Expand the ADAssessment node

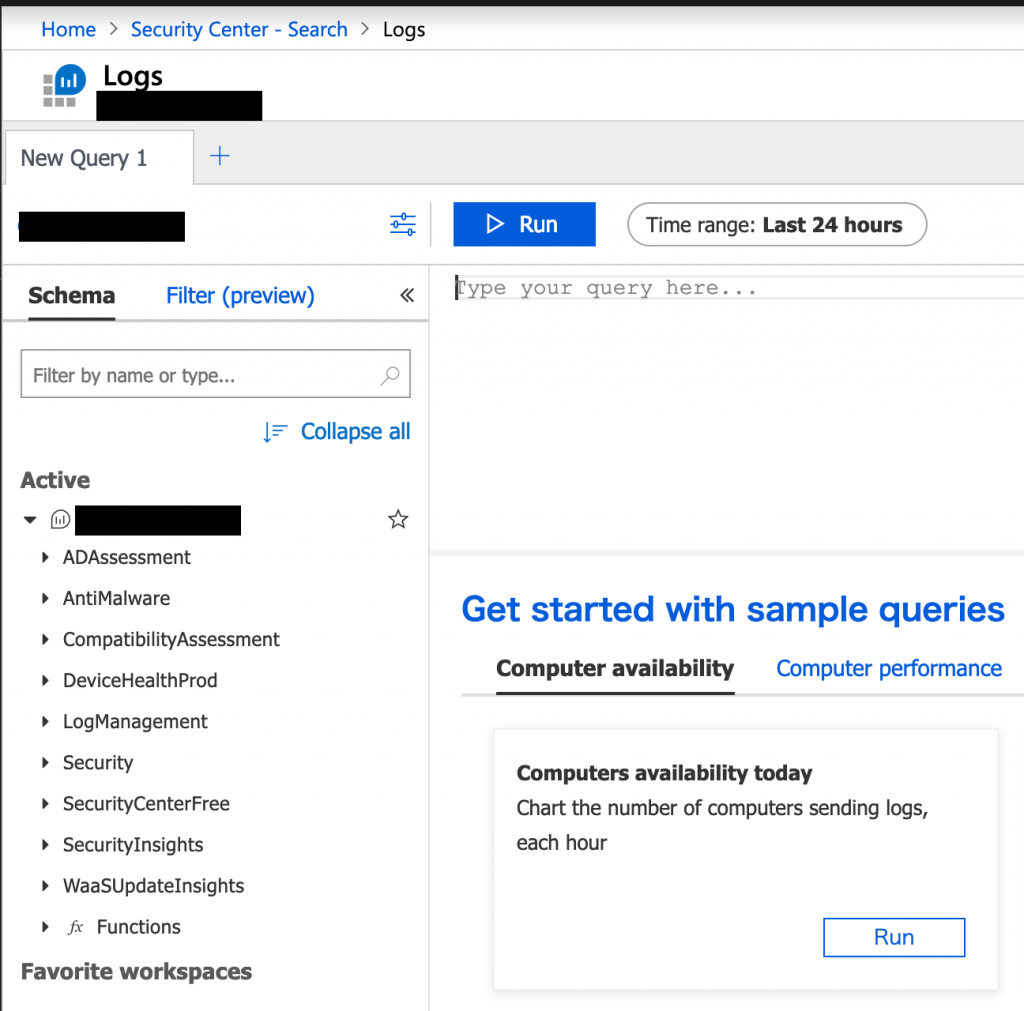click(45, 557)
